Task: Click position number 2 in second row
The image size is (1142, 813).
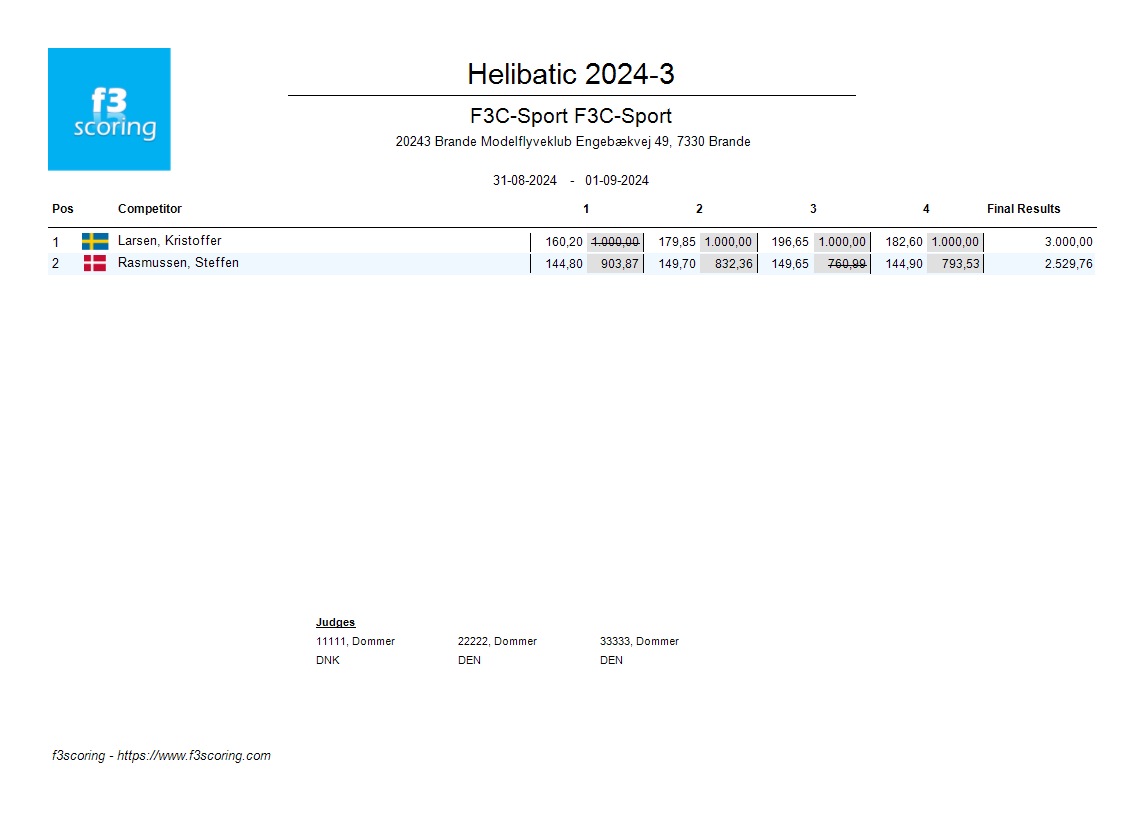Action: (55, 264)
